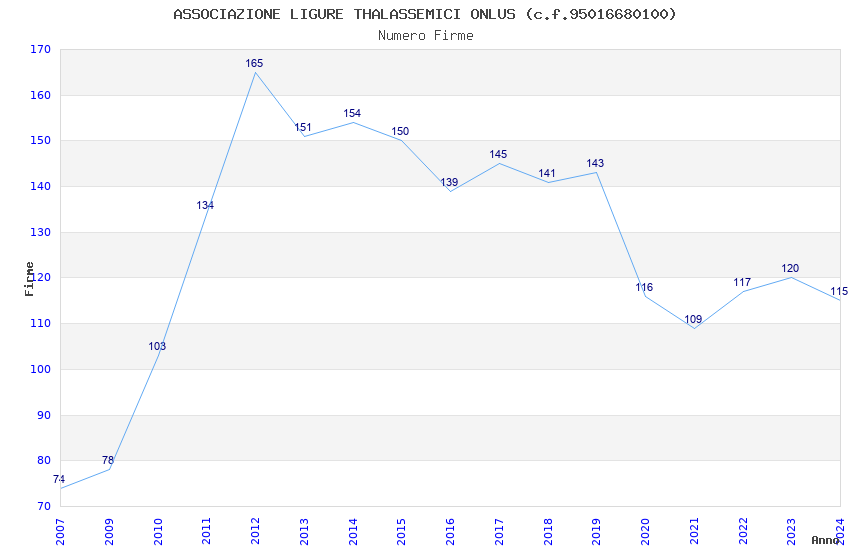This screenshot has width=850, height=550.
Task: Click the 120 data label at 2023
Action: (790, 268)
